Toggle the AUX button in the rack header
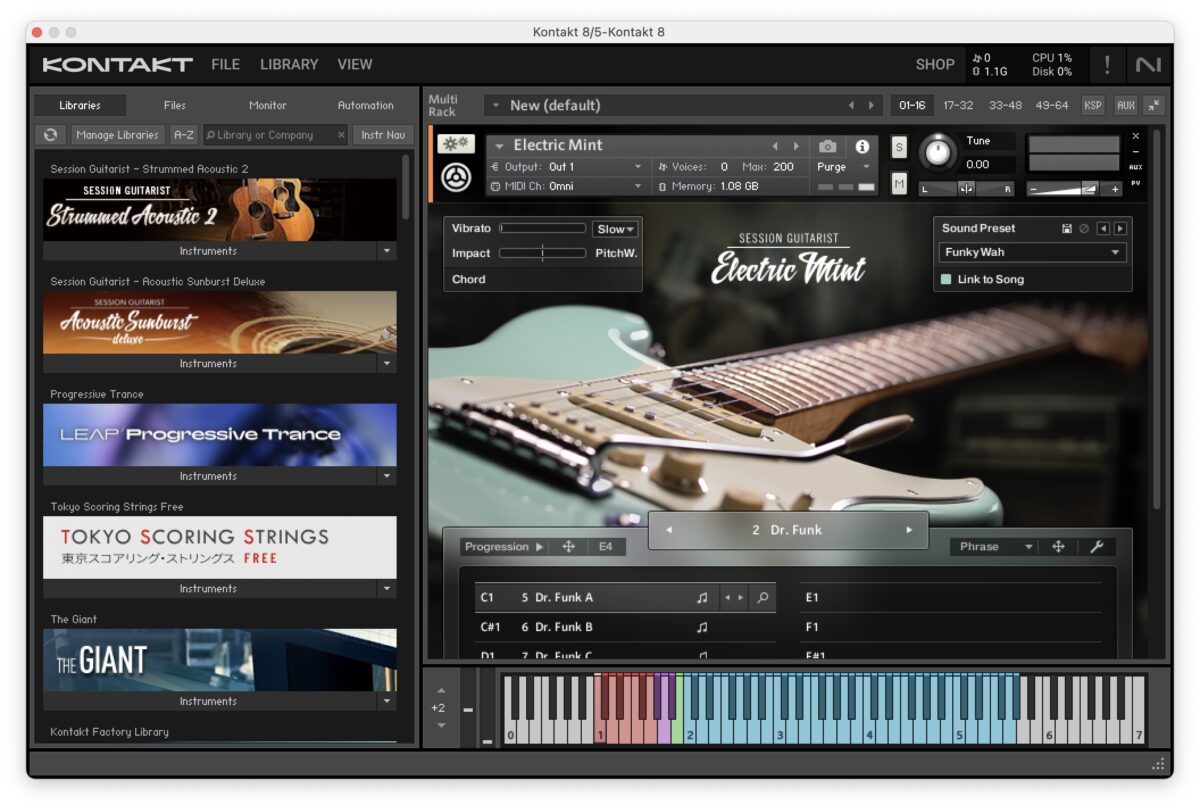Viewport: 1200px width, 809px height. [x=1125, y=105]
